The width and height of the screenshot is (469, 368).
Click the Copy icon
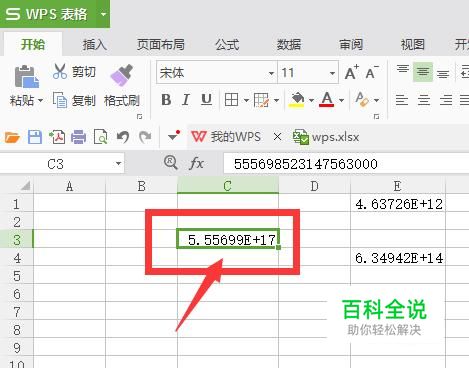tap(60, 100)
